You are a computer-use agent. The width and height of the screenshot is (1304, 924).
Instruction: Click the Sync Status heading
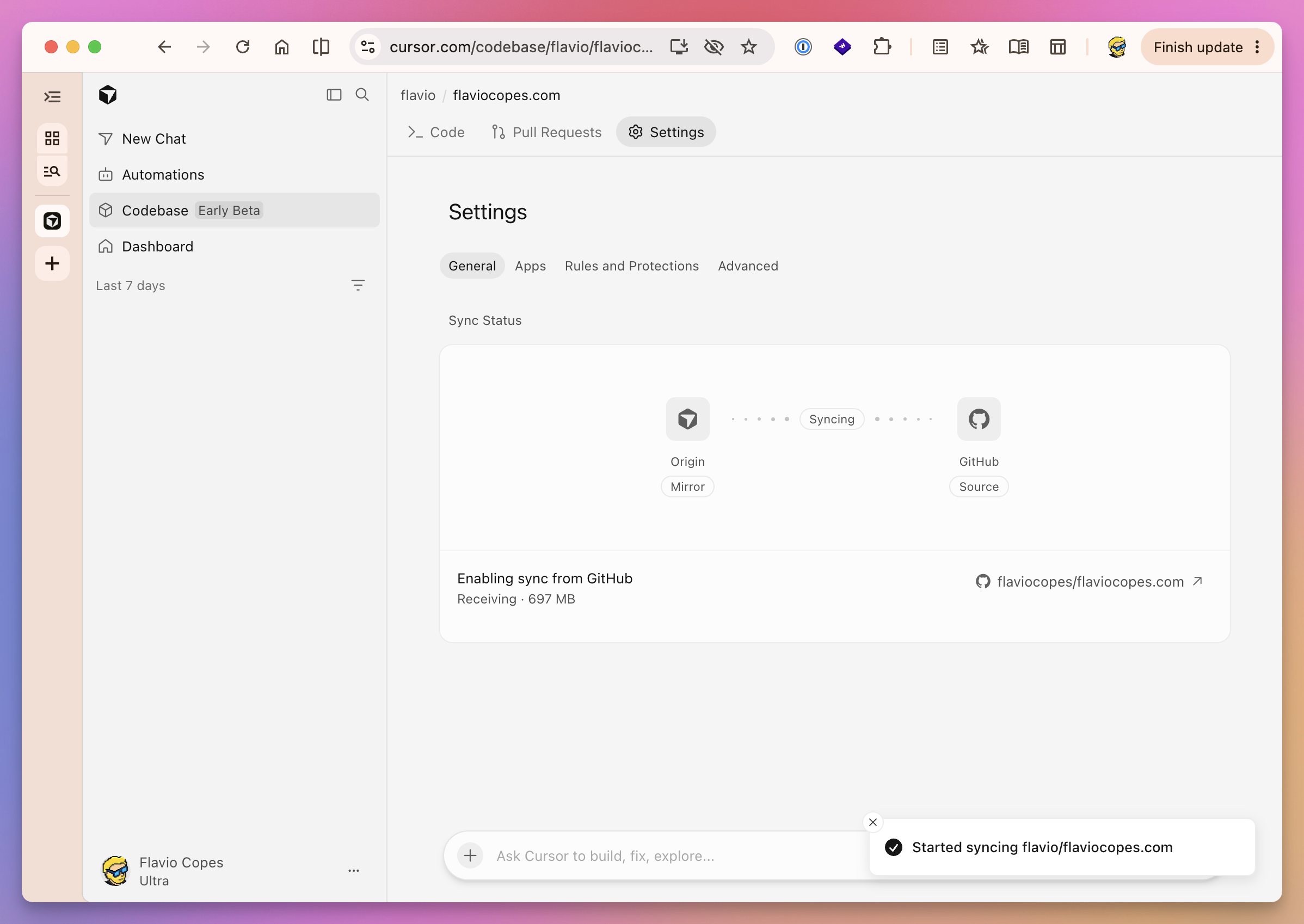click(485, 321)
